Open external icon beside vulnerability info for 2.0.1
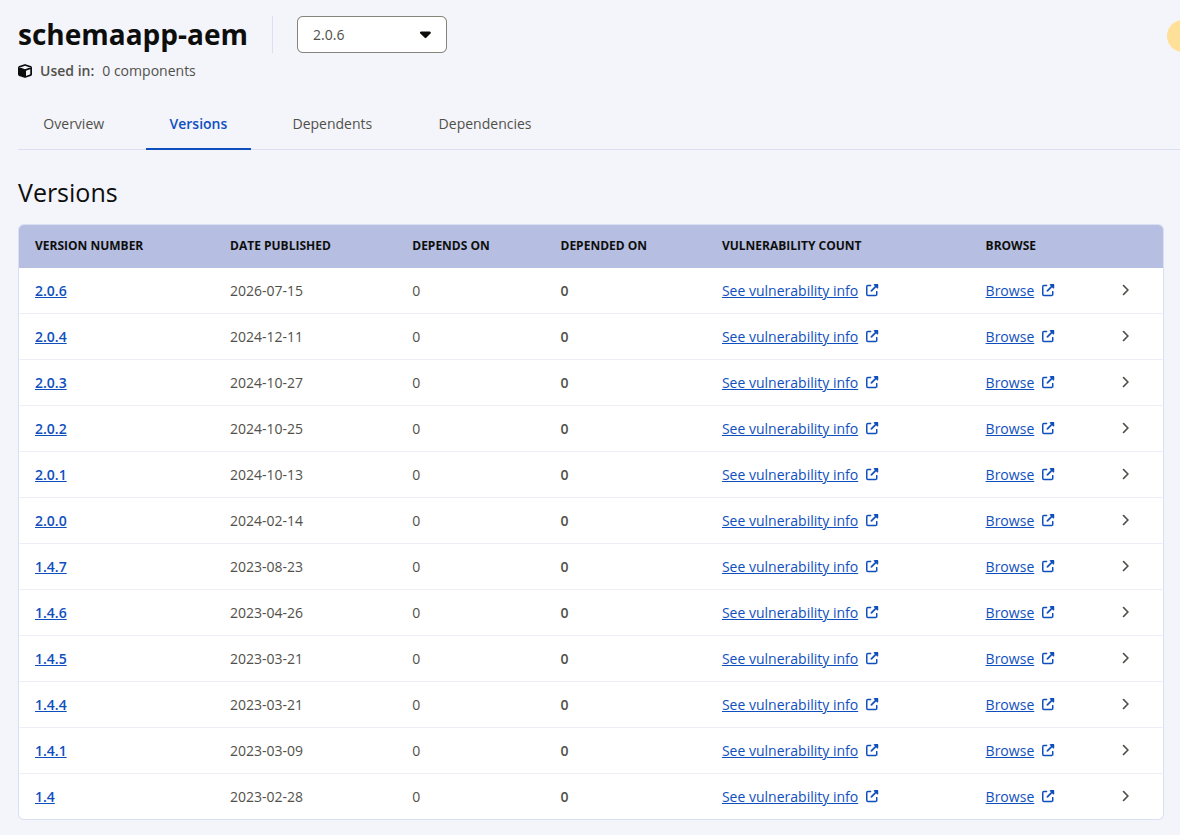 pos(872,474)
